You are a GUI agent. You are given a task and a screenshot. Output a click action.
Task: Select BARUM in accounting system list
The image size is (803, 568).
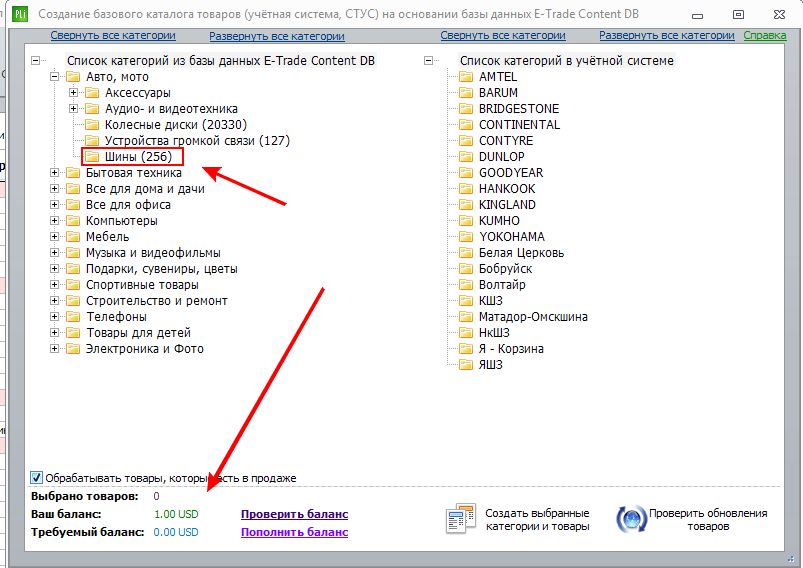498,93
